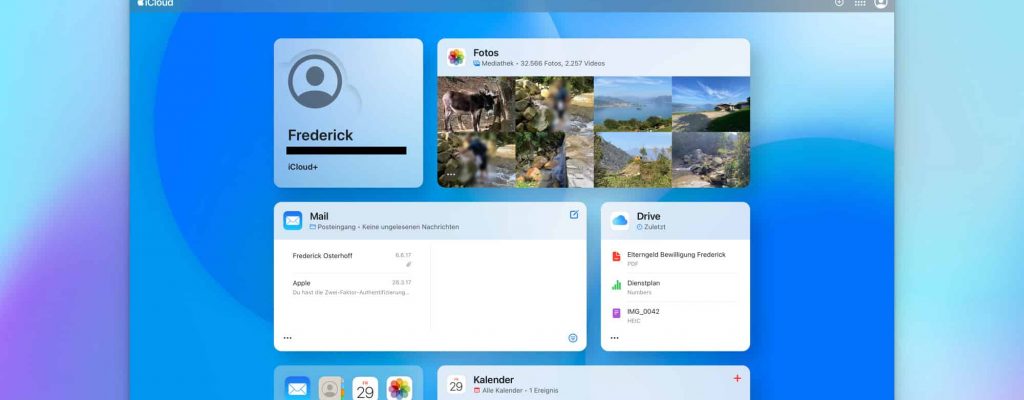
Task: Add a new Kalender event
Action: point(737,378)
